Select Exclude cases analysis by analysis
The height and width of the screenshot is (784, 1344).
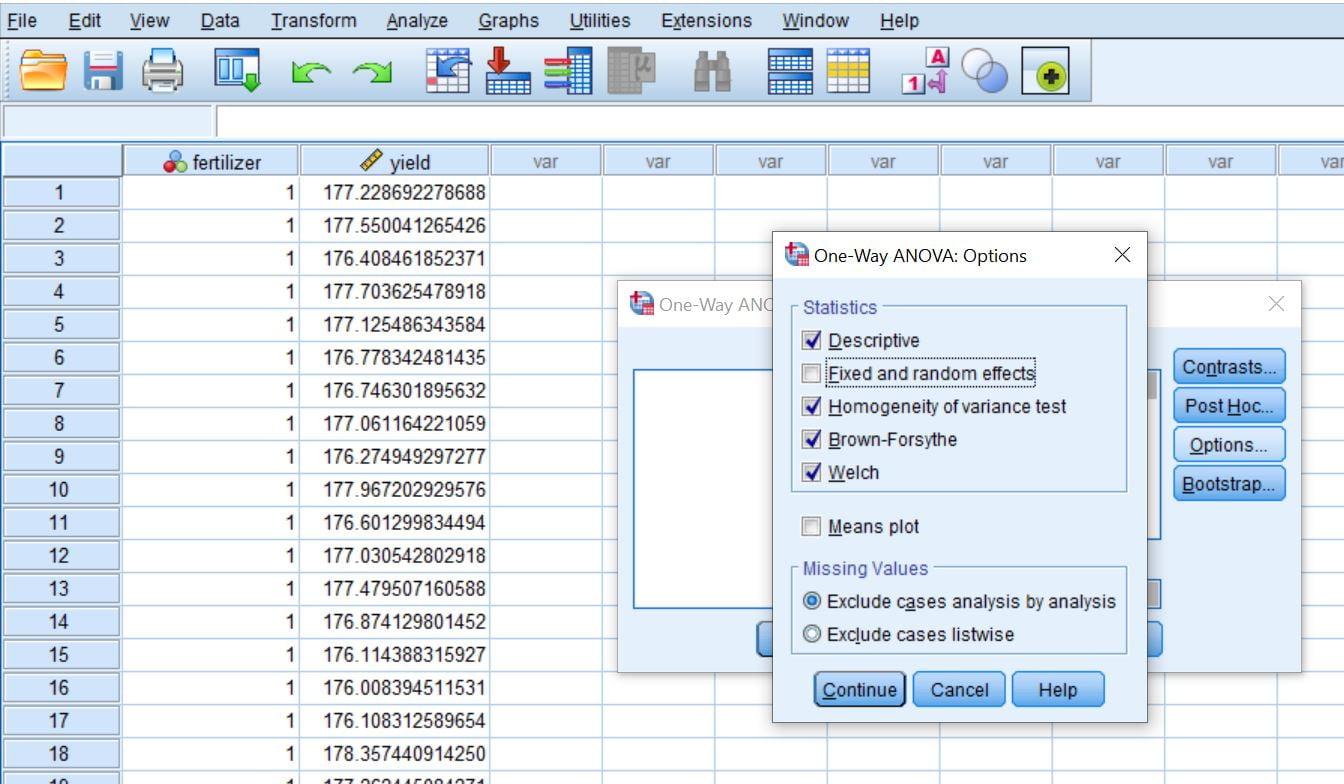812,602
